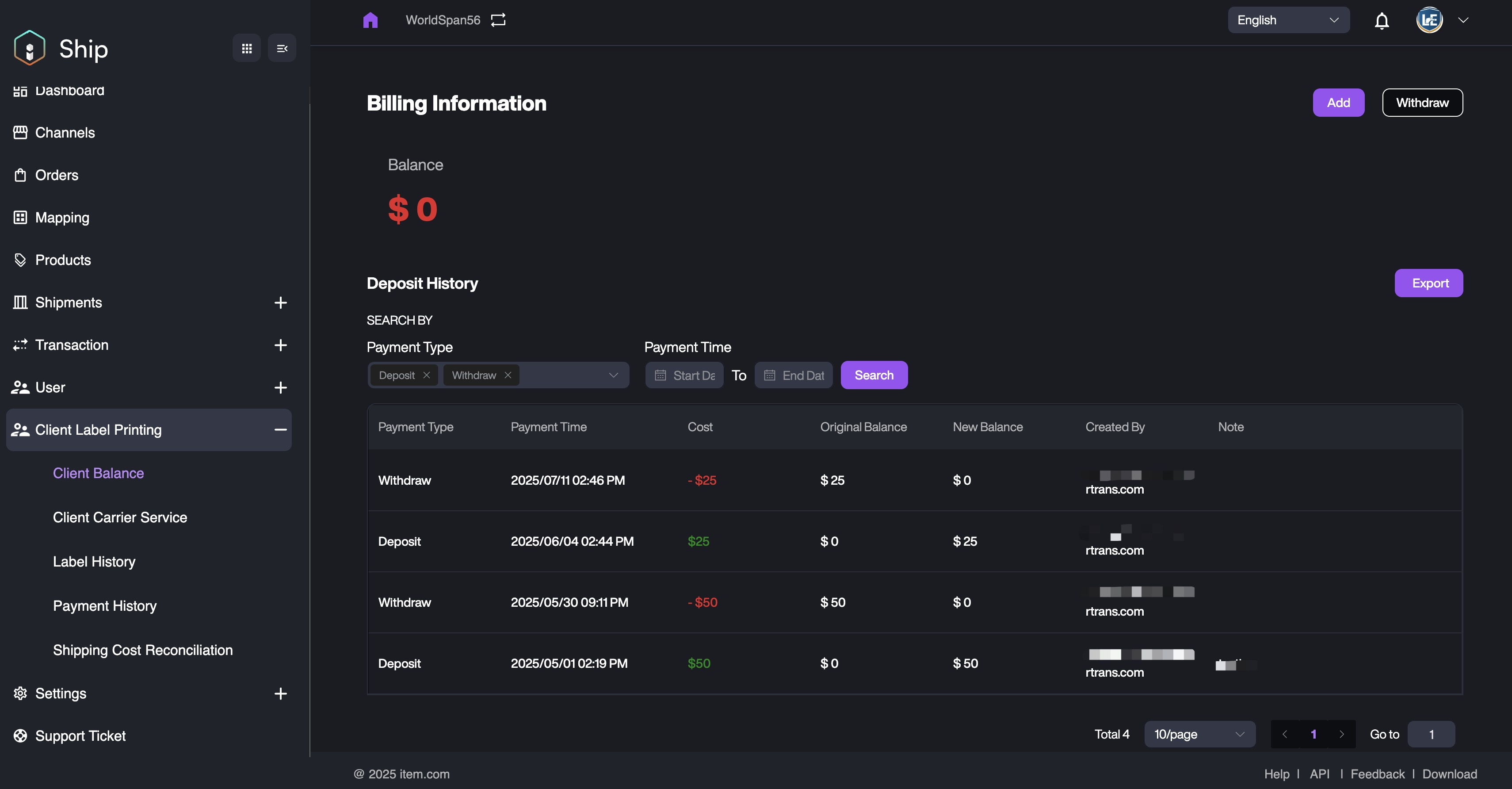Collapse Client Label Printing section

point(281,430)
